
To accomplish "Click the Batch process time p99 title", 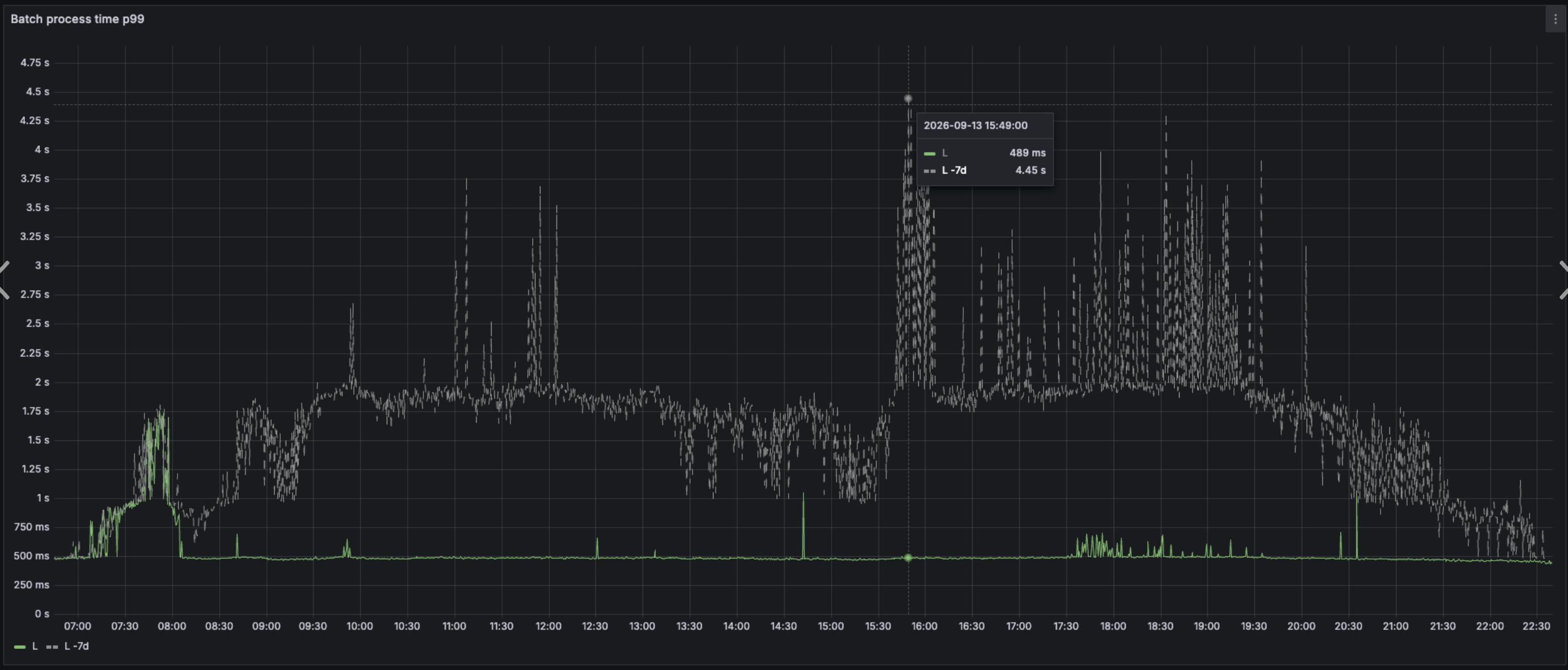I will (77, 19).
